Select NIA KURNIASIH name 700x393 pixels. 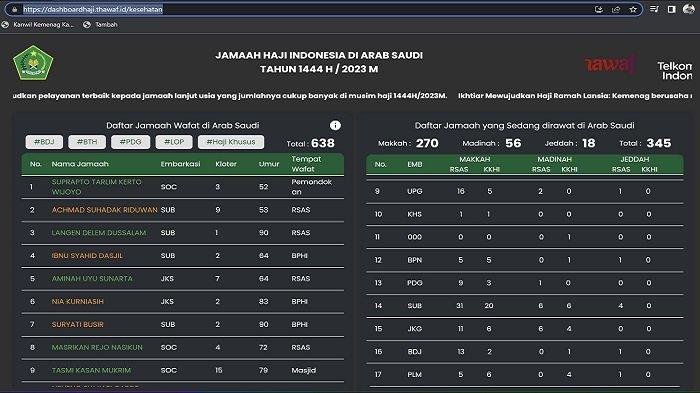pyautogui.click(x=78, y=301)
